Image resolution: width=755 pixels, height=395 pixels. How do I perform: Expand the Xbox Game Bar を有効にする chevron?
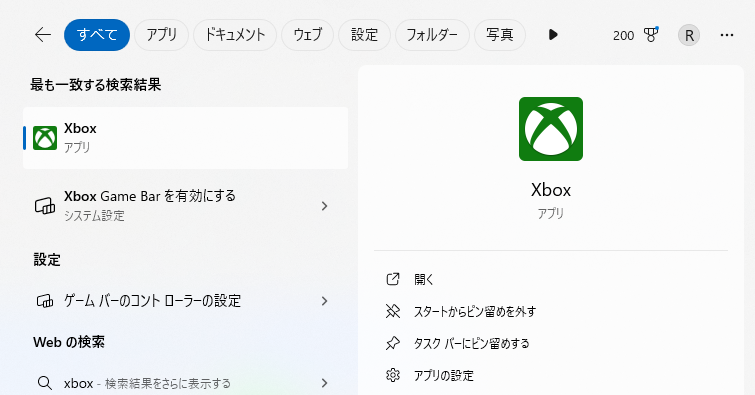(325, 206)
